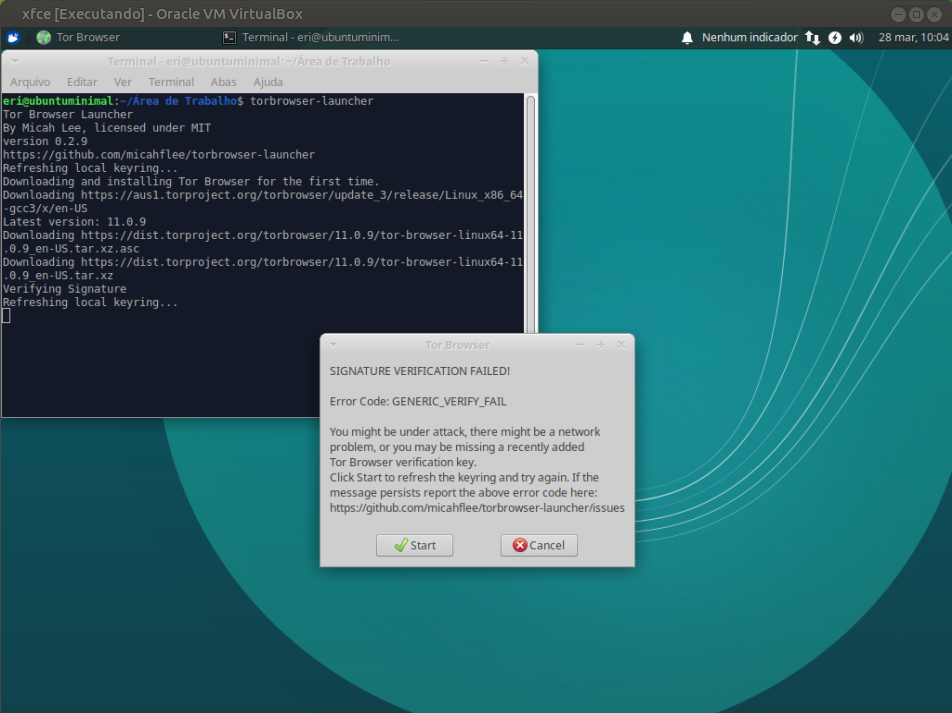Click the Terminal vertical scrollbar
The width and height of the screenshot is (952, 713).
pyautogui.click(x=531, y=214)
